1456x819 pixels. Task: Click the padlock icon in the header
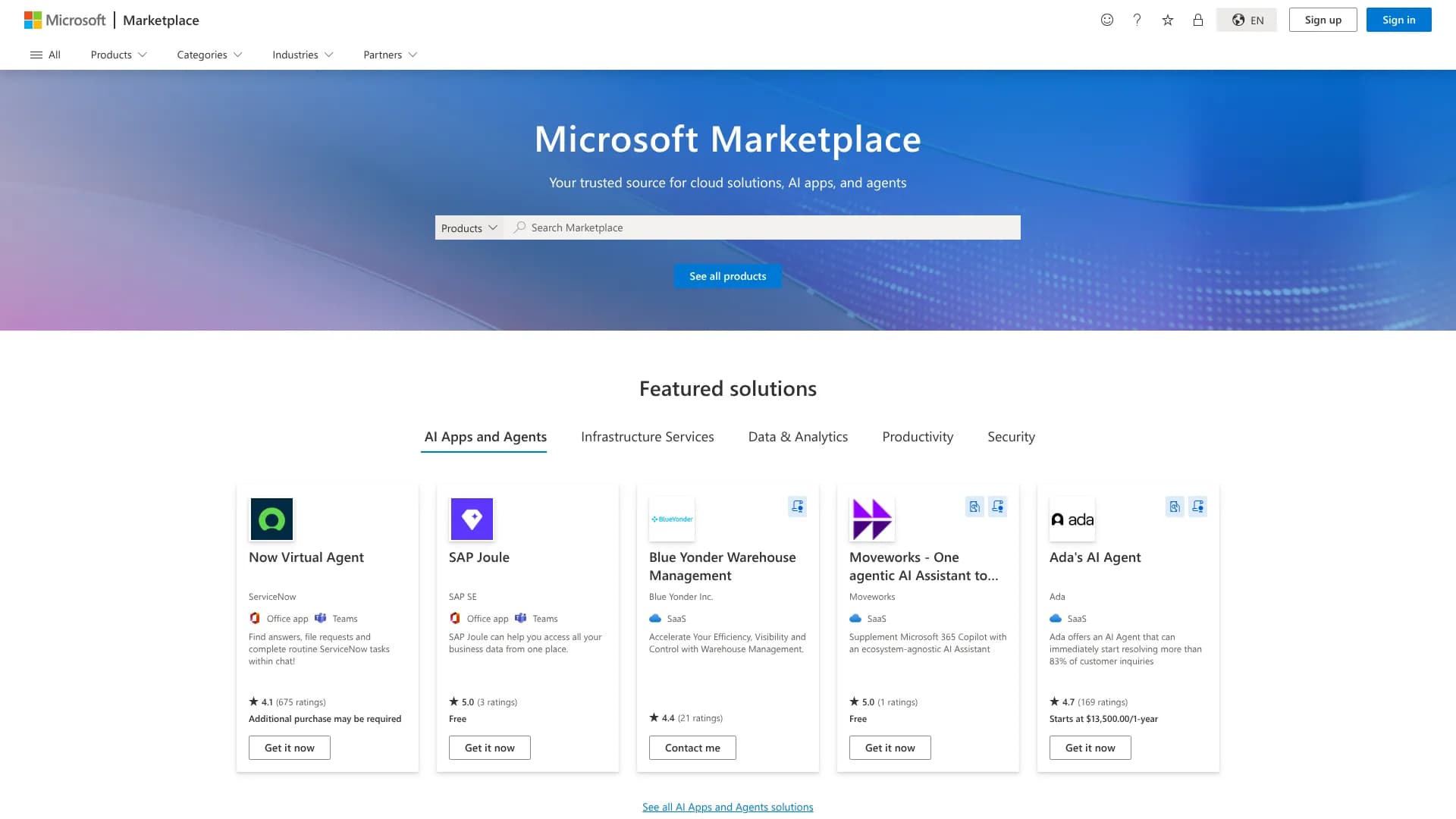point(1198,20)
